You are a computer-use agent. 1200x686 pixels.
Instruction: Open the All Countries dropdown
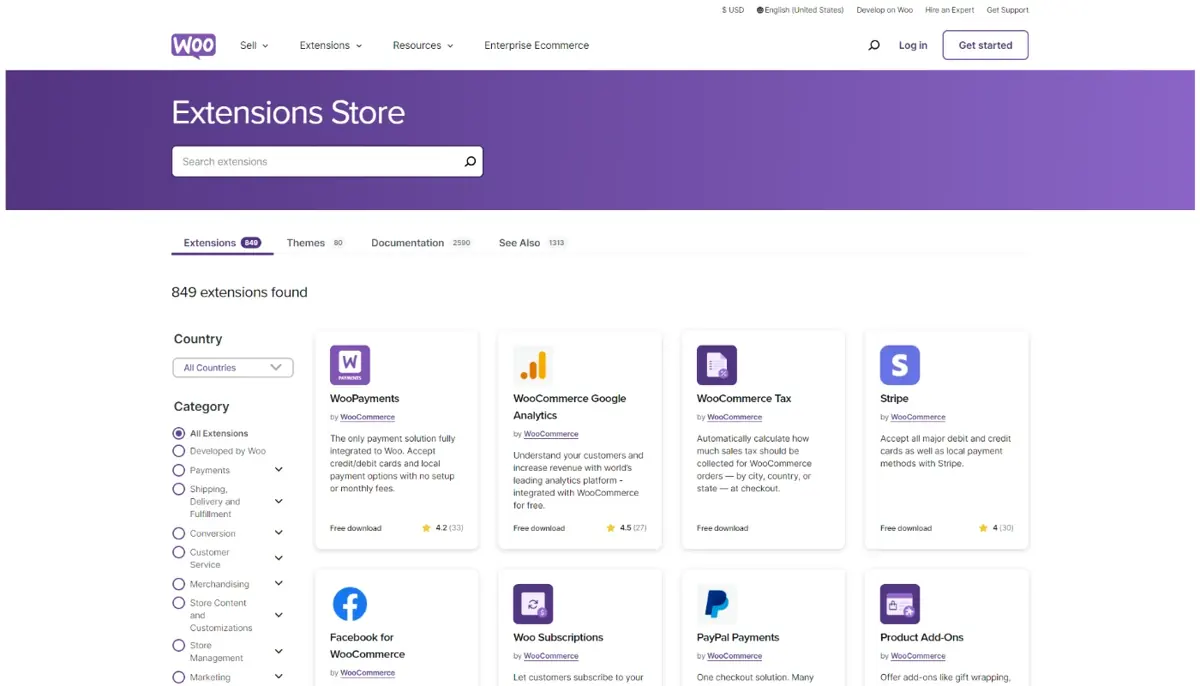233,368
